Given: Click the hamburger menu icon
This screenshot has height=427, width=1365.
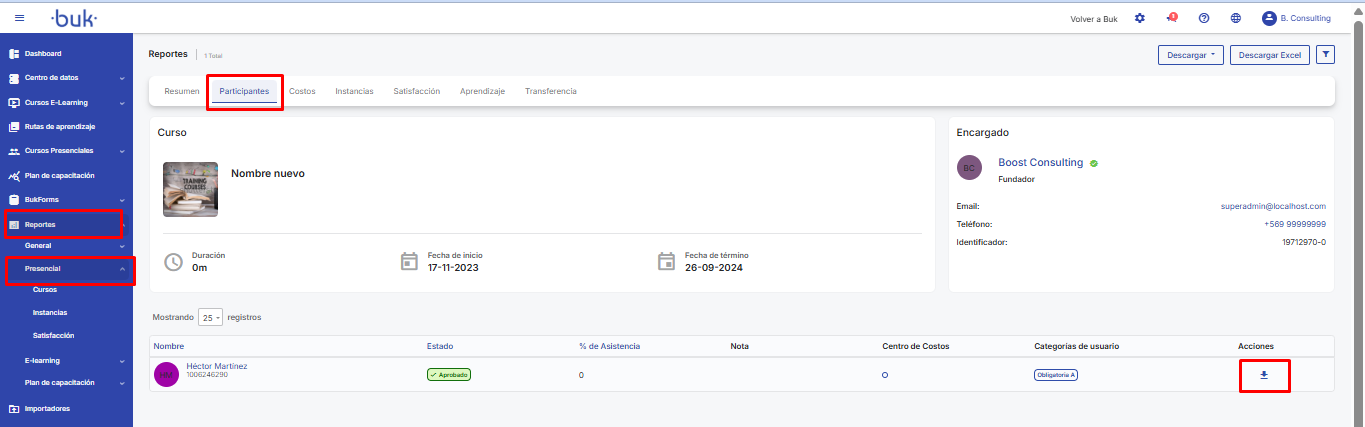Looking at the screenshot, I should pos(20,18).
